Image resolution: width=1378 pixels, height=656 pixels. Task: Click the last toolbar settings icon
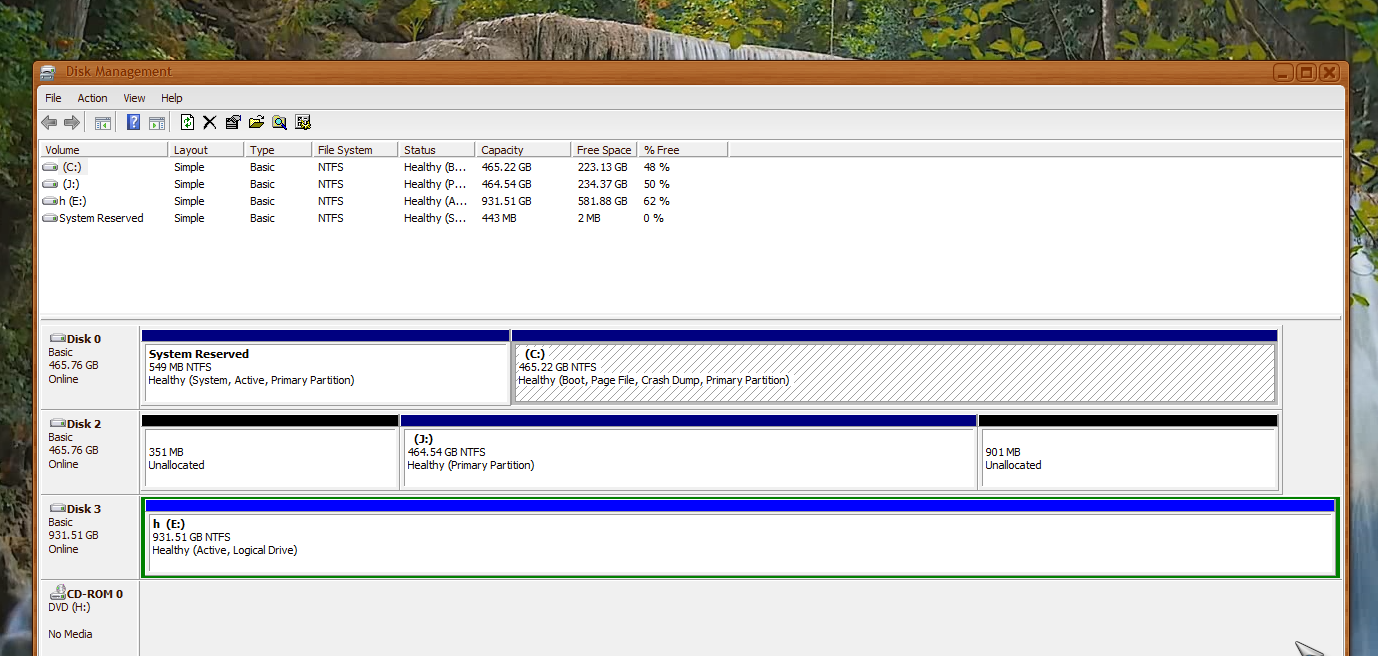pos(303,122)
